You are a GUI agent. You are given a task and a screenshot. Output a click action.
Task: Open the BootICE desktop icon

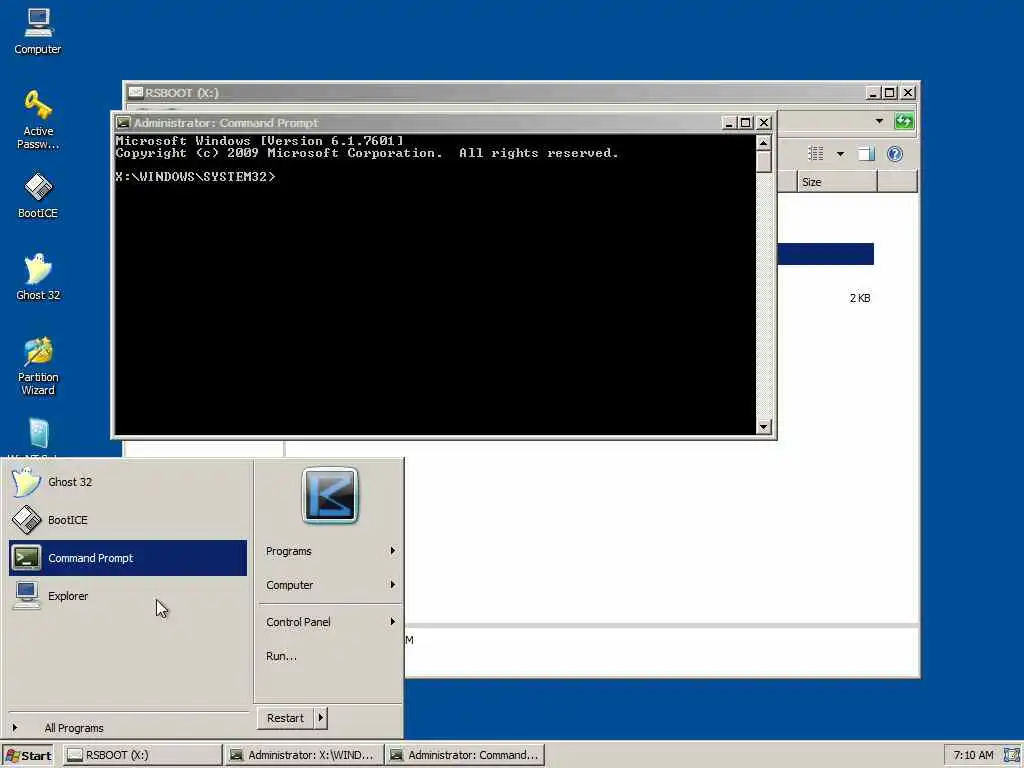(x=38, y=196)
